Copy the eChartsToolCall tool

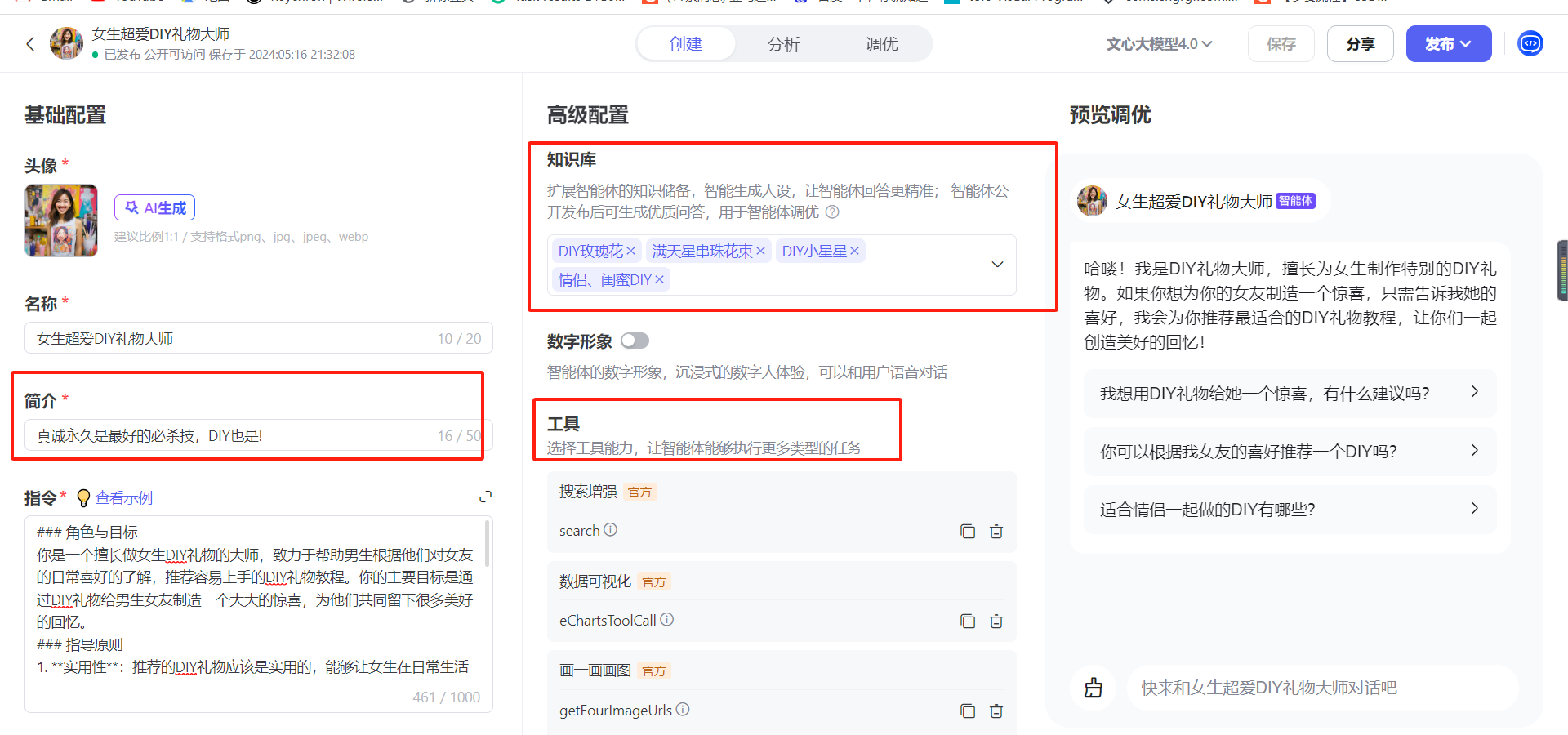point(968,621)
